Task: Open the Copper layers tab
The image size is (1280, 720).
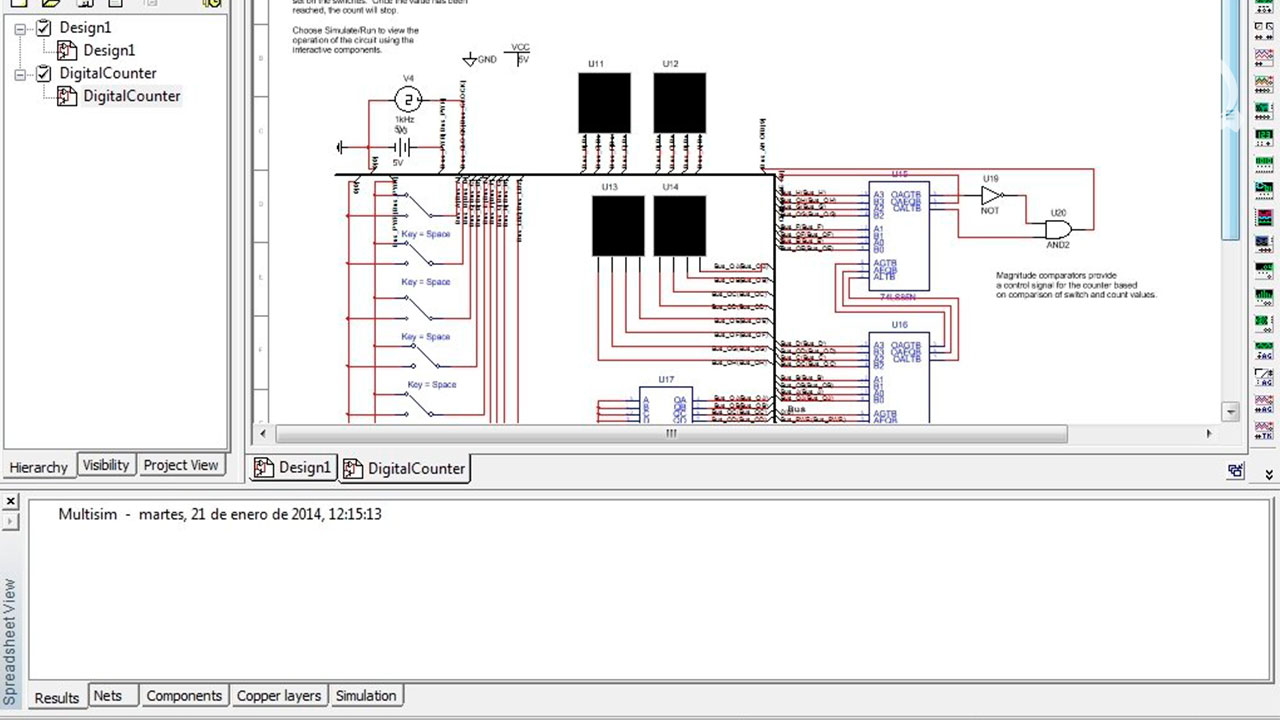Action: pos(278,696)
